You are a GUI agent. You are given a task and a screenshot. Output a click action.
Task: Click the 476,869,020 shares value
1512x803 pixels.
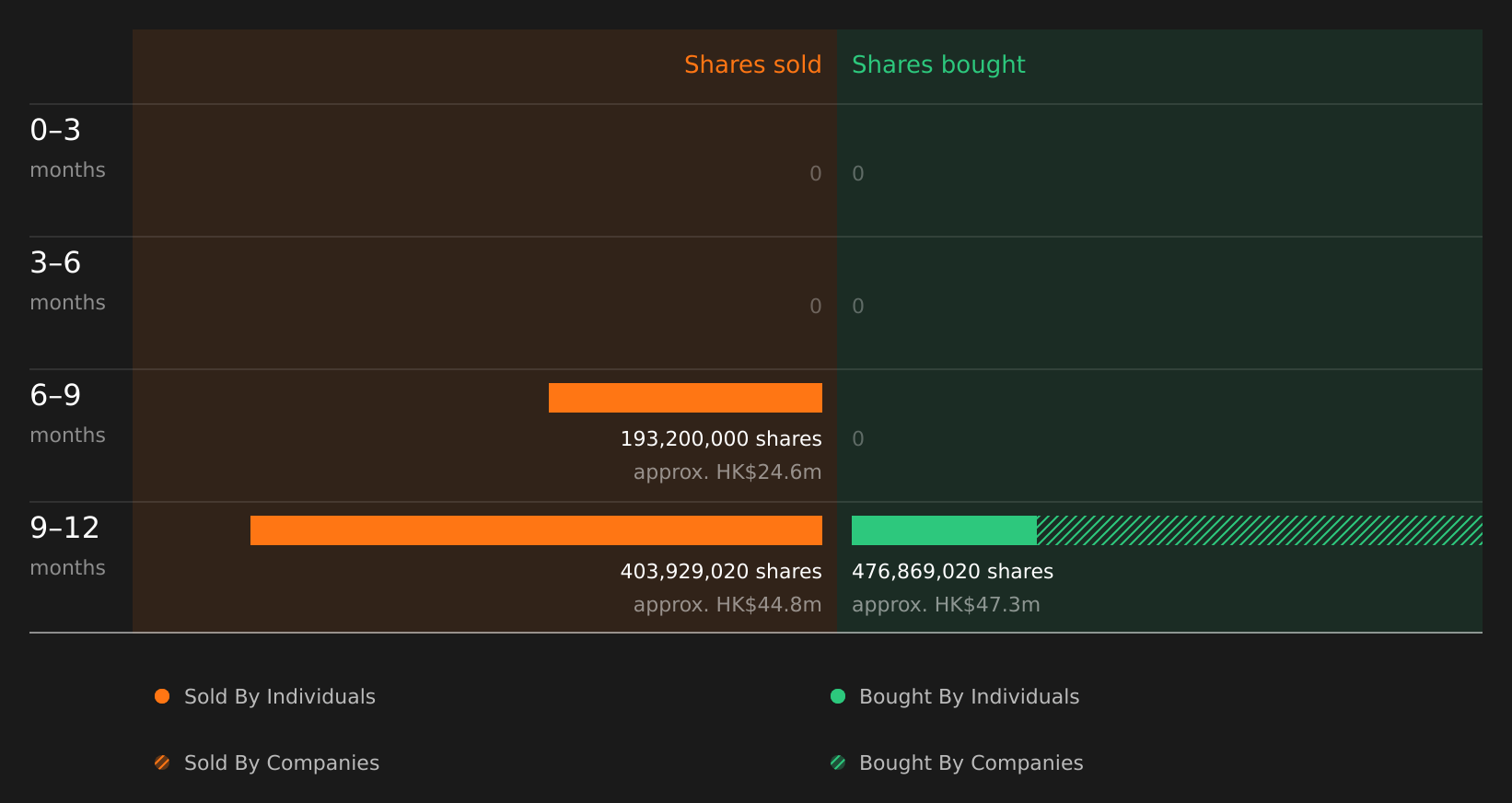tap(952, 571)
